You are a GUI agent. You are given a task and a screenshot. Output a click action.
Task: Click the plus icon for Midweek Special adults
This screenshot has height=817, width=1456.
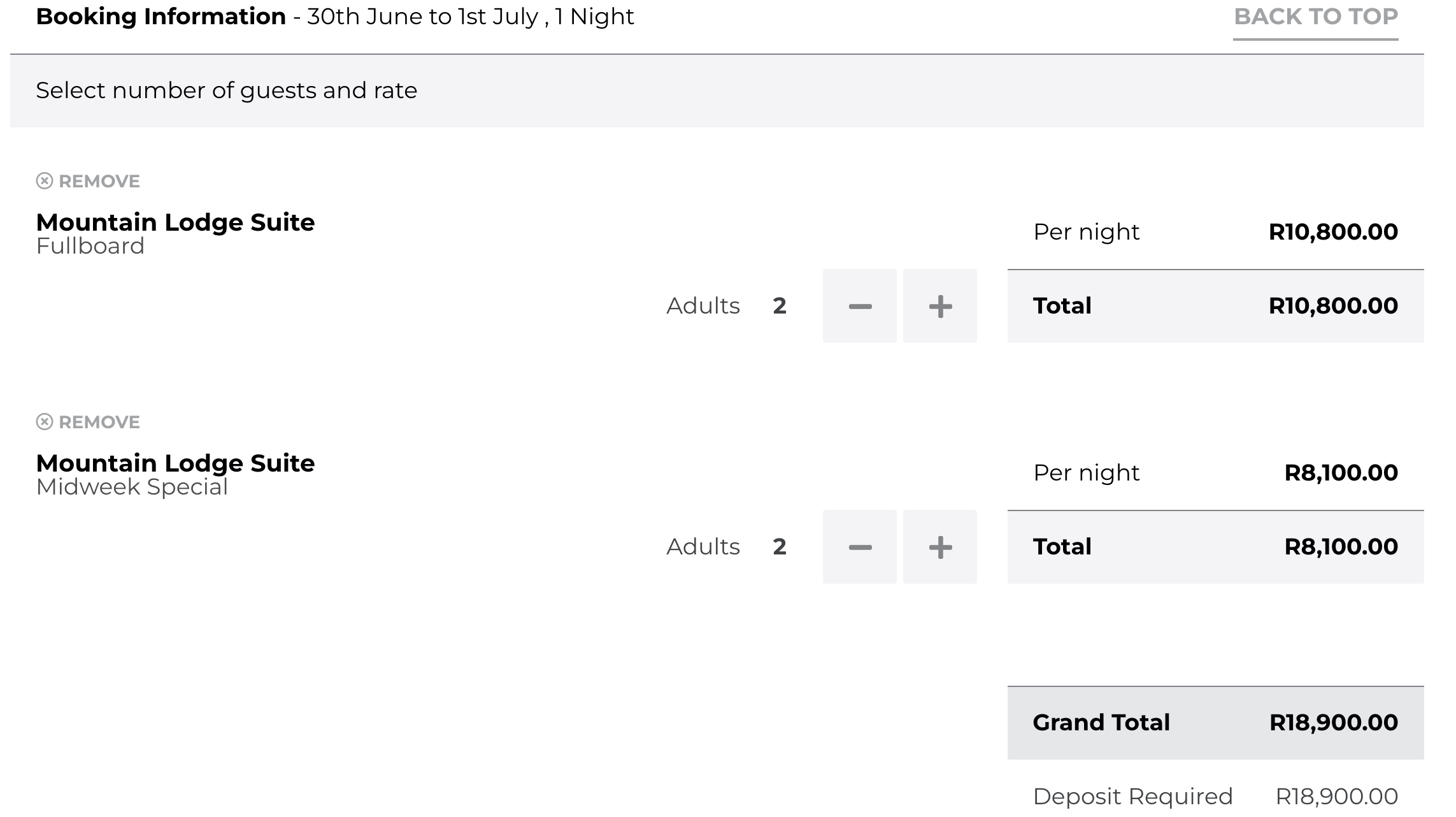[939, 547]
